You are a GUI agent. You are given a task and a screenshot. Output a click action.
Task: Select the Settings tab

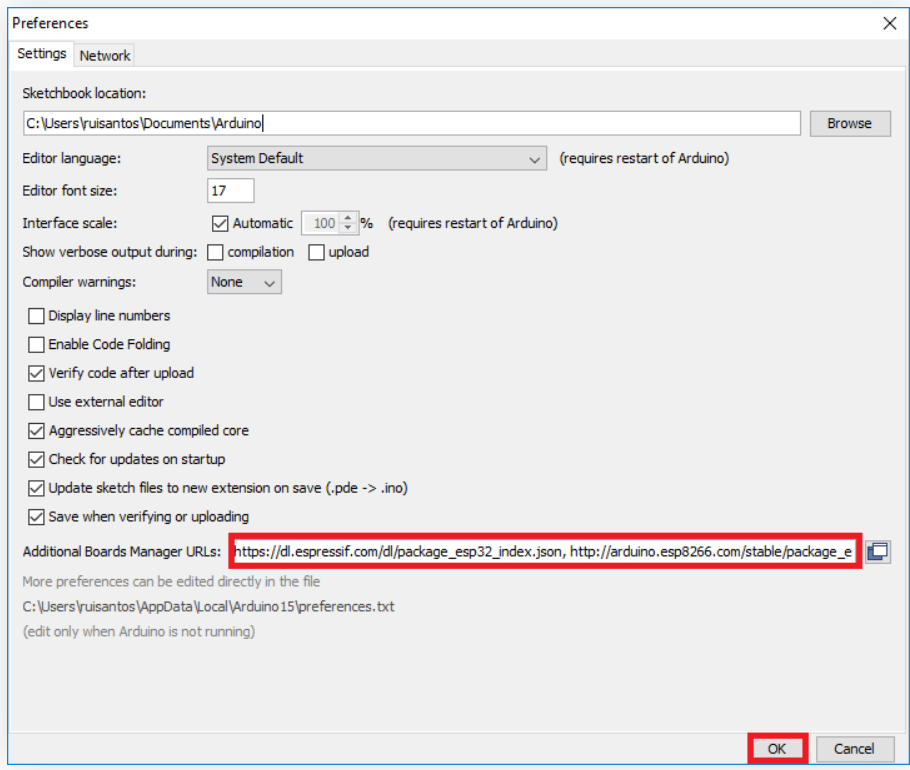tap(41, 54)
